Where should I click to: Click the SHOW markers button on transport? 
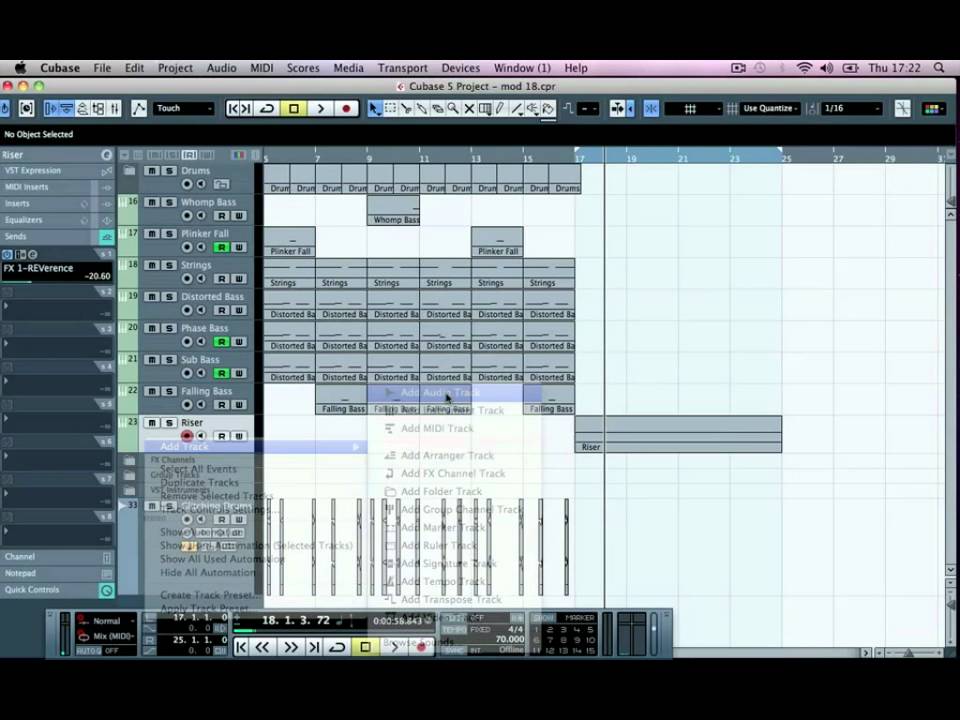coord(543,618)
